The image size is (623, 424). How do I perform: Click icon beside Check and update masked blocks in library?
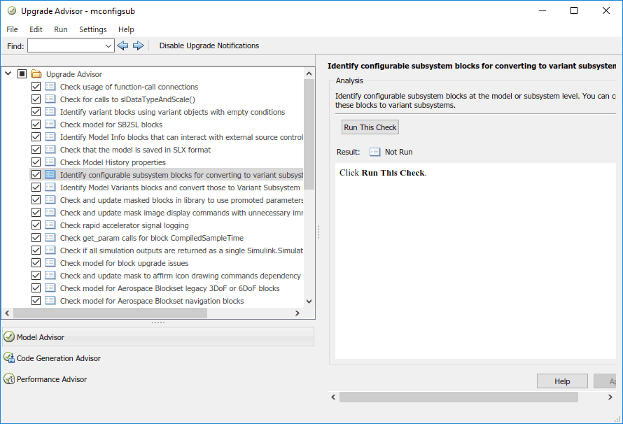click(50, 200)
